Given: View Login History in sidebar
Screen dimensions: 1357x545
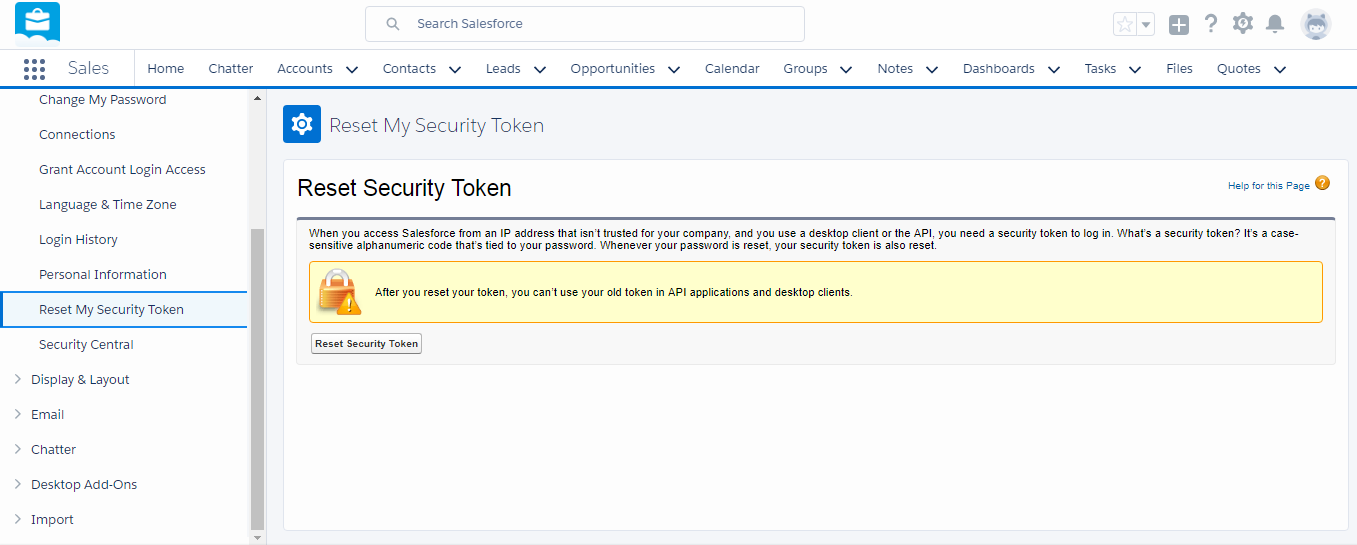Looking at the screenshot, I should [78, 240].
